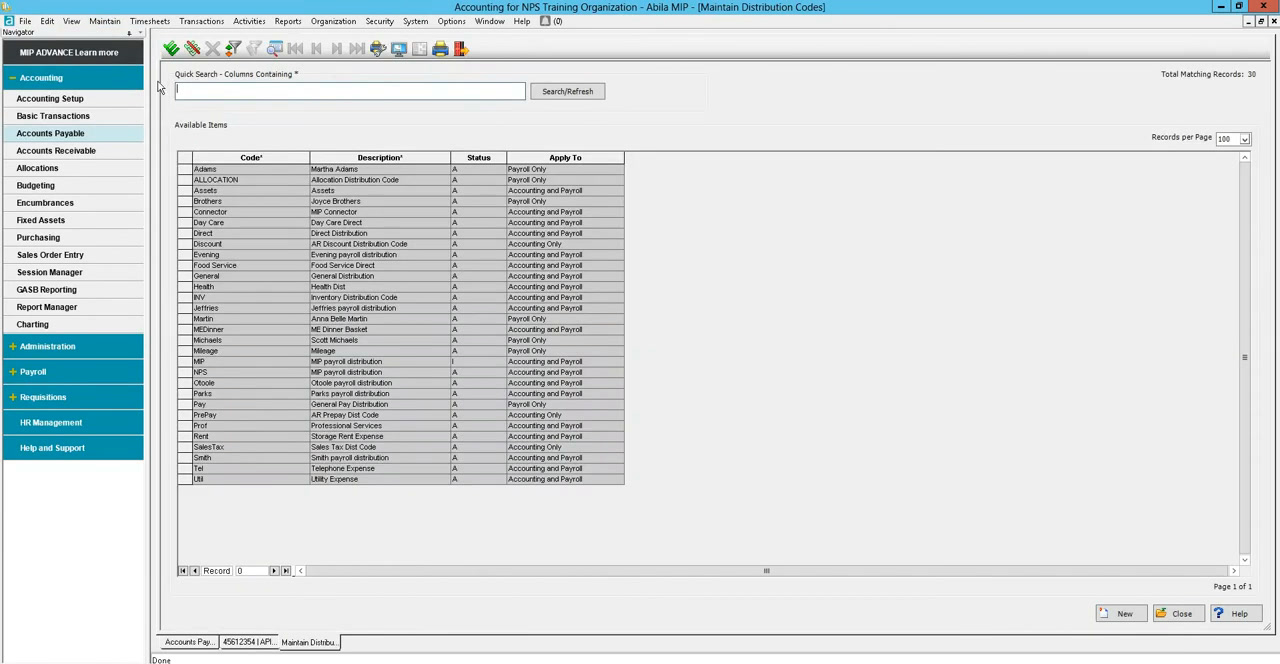Image resolution: width=1280 pixels, height=664 pixels.
Task: Click the Quick Search input field
Action: (350, 91)
